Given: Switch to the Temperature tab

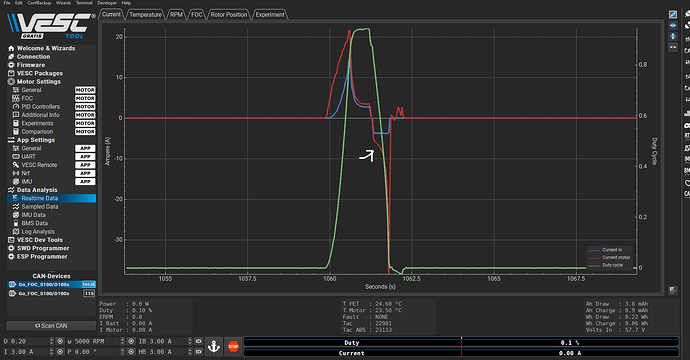Looking at the screenshot, I should pyautogui.click(x=145, y=15).
